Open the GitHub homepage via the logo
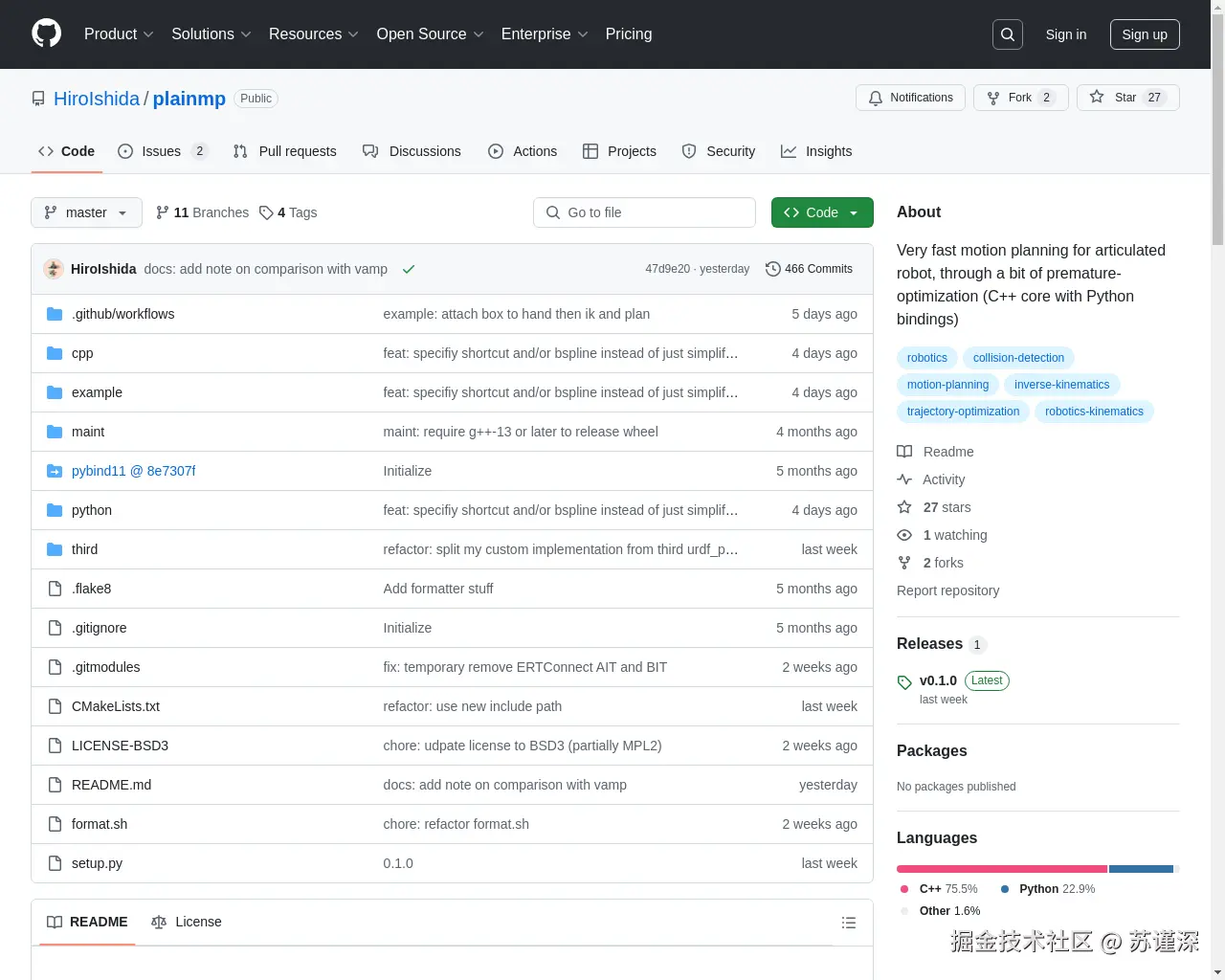Viewport: 1225px width, 980px height. (x=46, y=33)
